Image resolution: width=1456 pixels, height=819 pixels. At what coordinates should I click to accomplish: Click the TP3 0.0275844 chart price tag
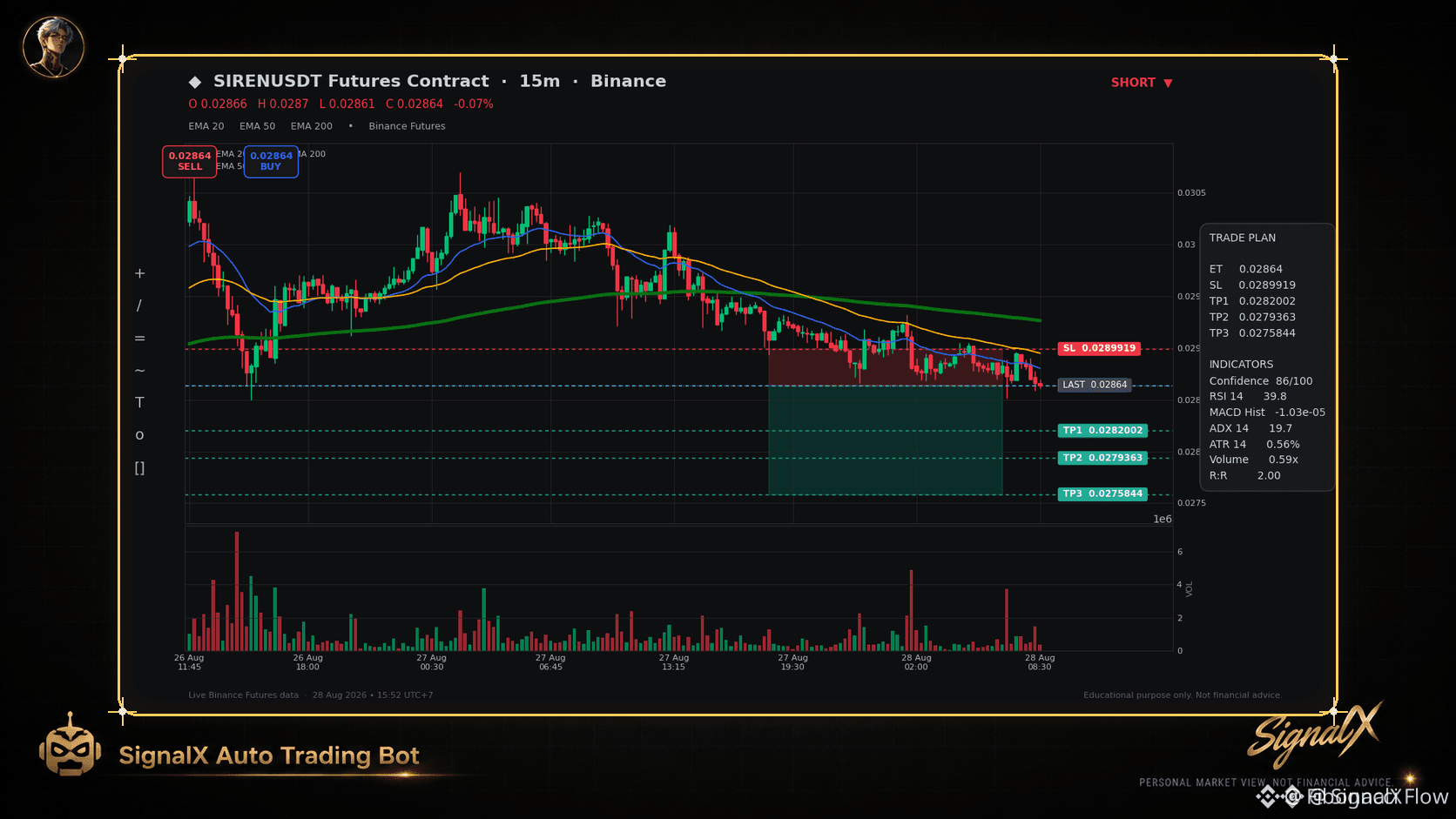1102,493
